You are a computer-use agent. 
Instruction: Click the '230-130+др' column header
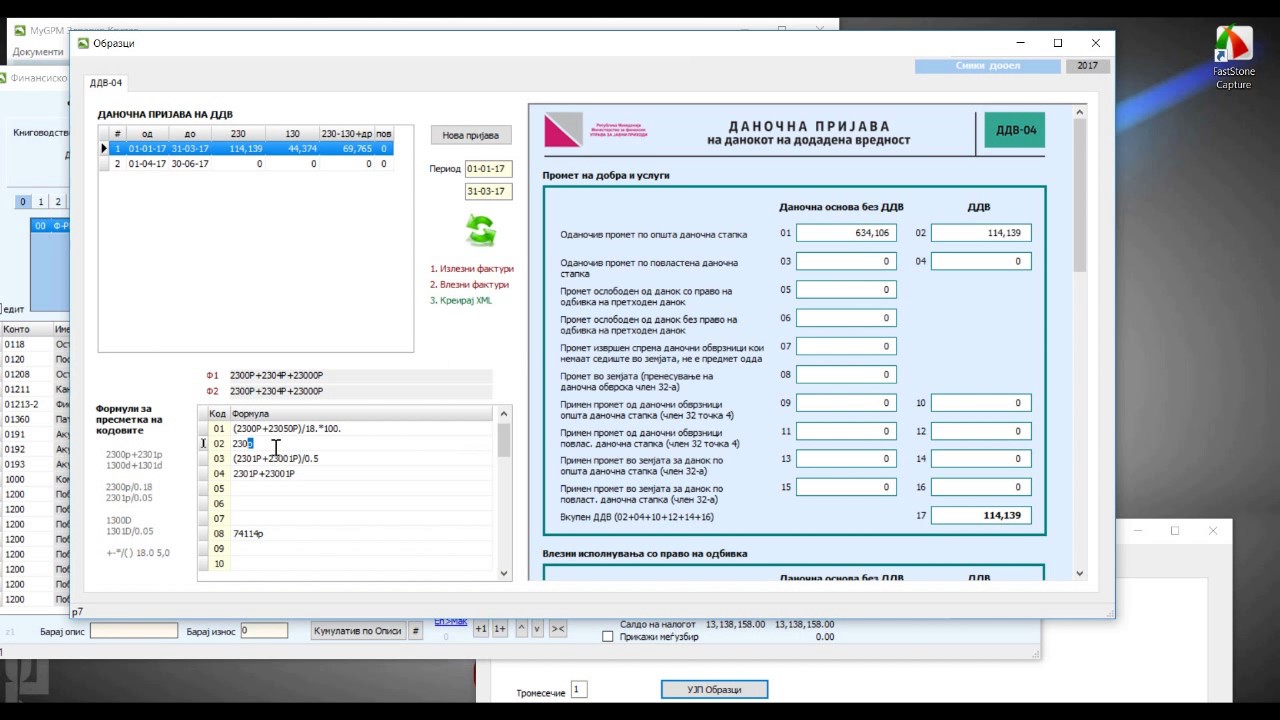click(x=346, y=133)
